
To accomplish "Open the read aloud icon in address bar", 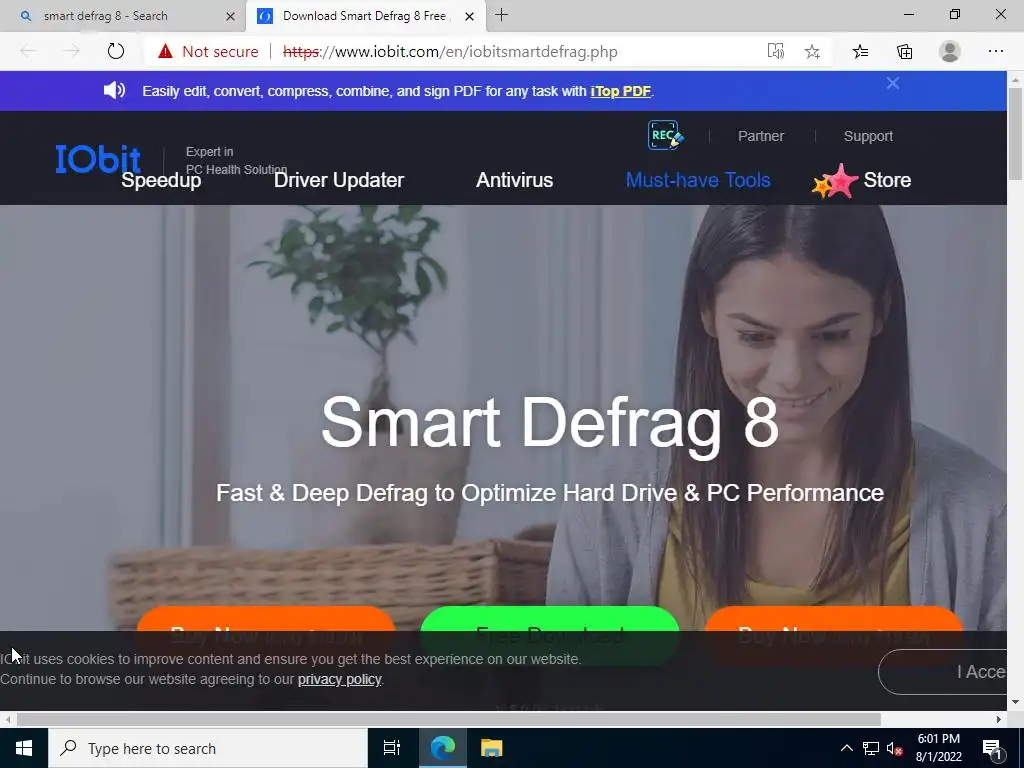I will click(775, 51).
